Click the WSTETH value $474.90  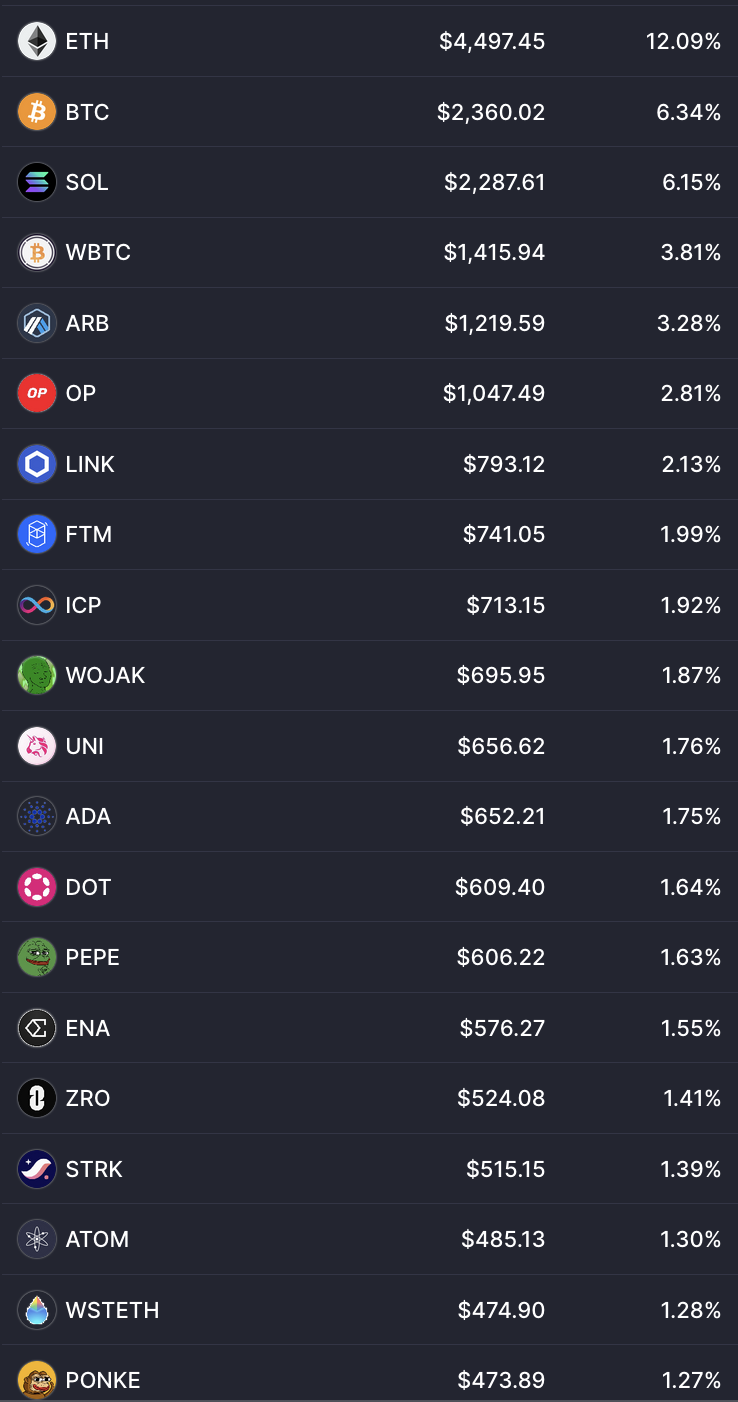[501, 1310]
